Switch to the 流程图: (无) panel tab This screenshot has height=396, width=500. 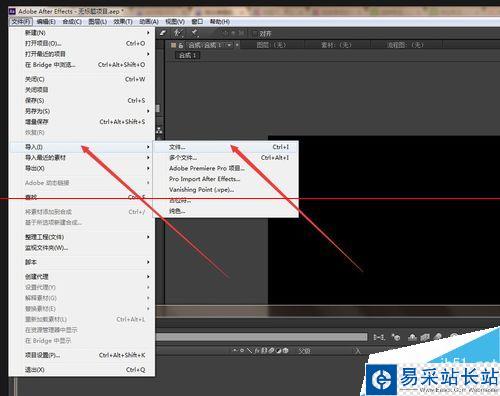[405, 45]
